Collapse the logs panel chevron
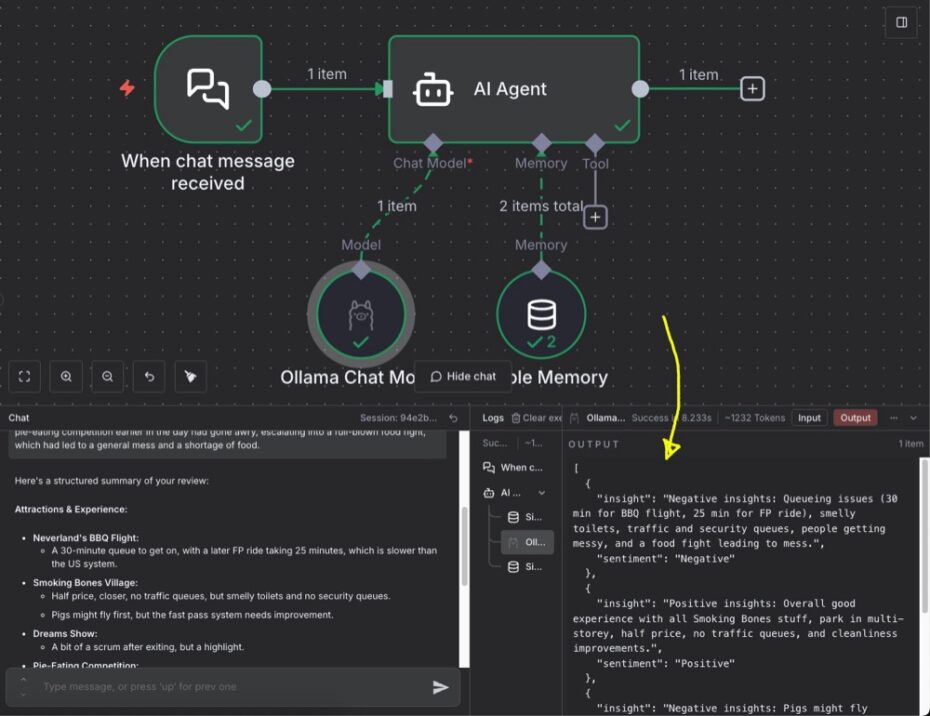Viewport: 930px width, 716px height. pyautogui.click(x=913, y=418)
